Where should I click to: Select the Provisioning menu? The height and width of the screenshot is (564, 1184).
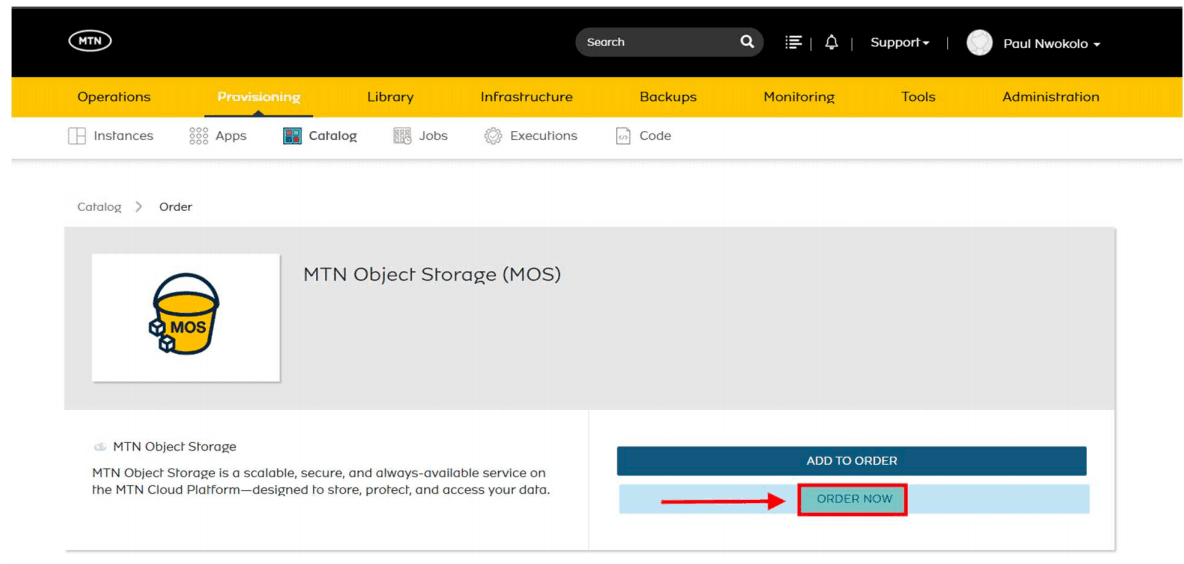[x=259, y=97]
